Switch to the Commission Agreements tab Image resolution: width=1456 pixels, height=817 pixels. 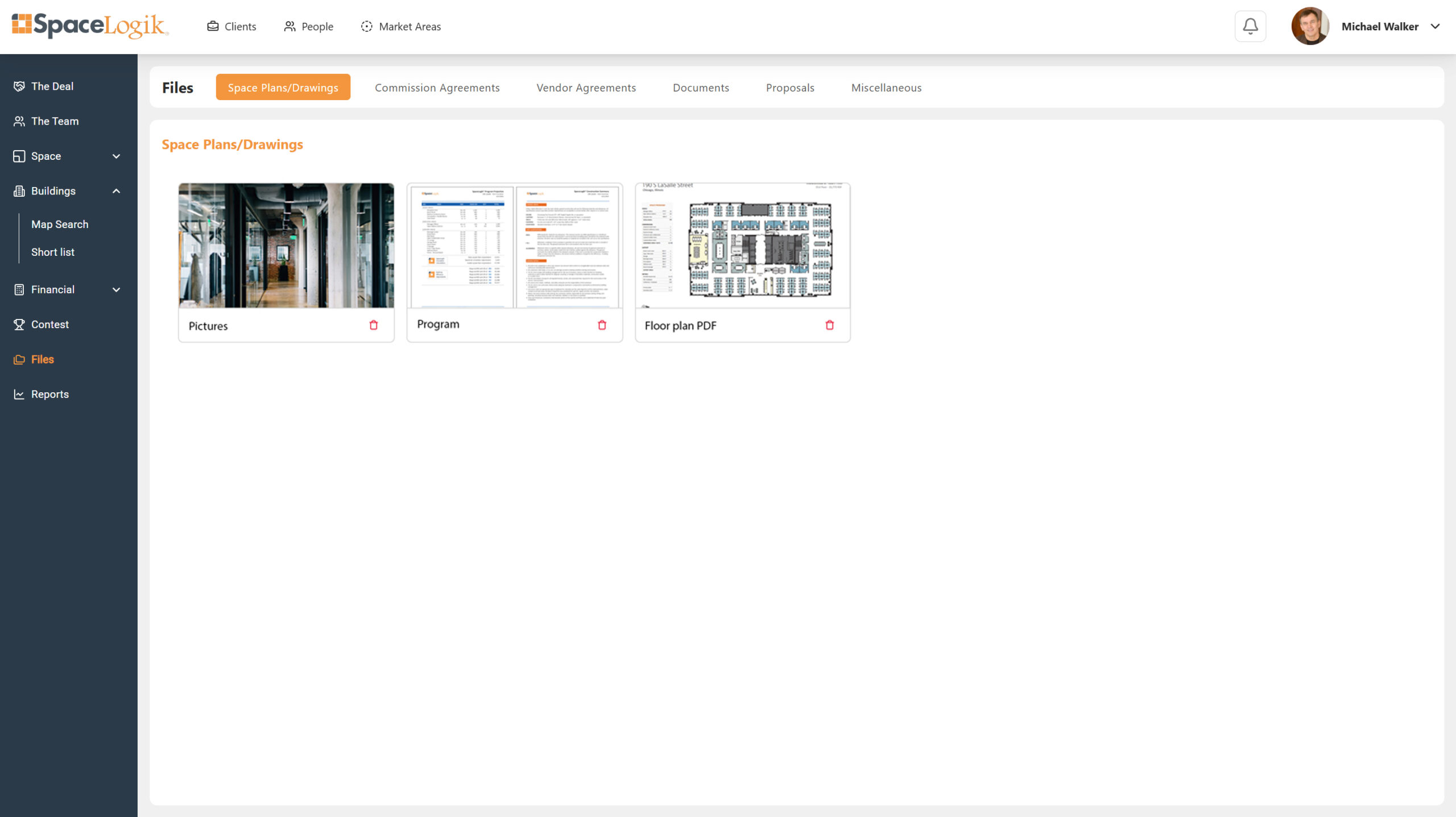coord(437,88)
